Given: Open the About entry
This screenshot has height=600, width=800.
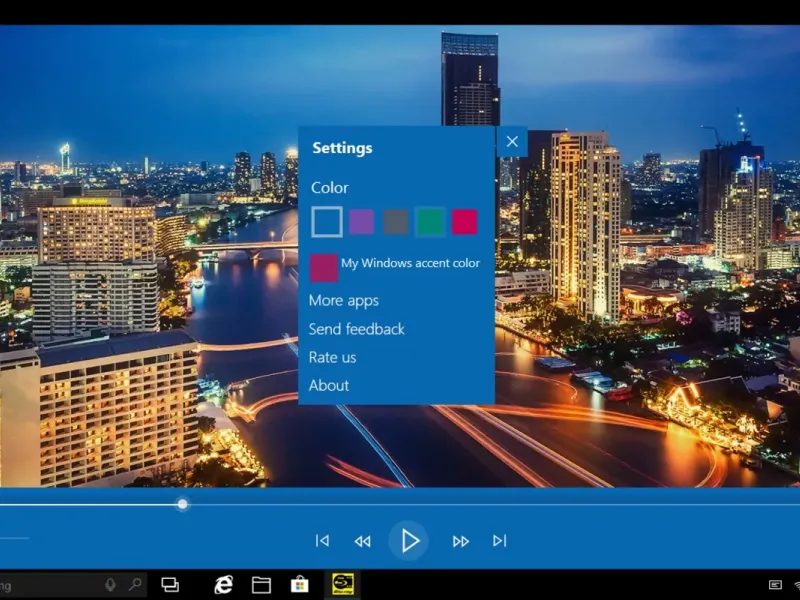Looking at the screenshot, I should [329, 385].
